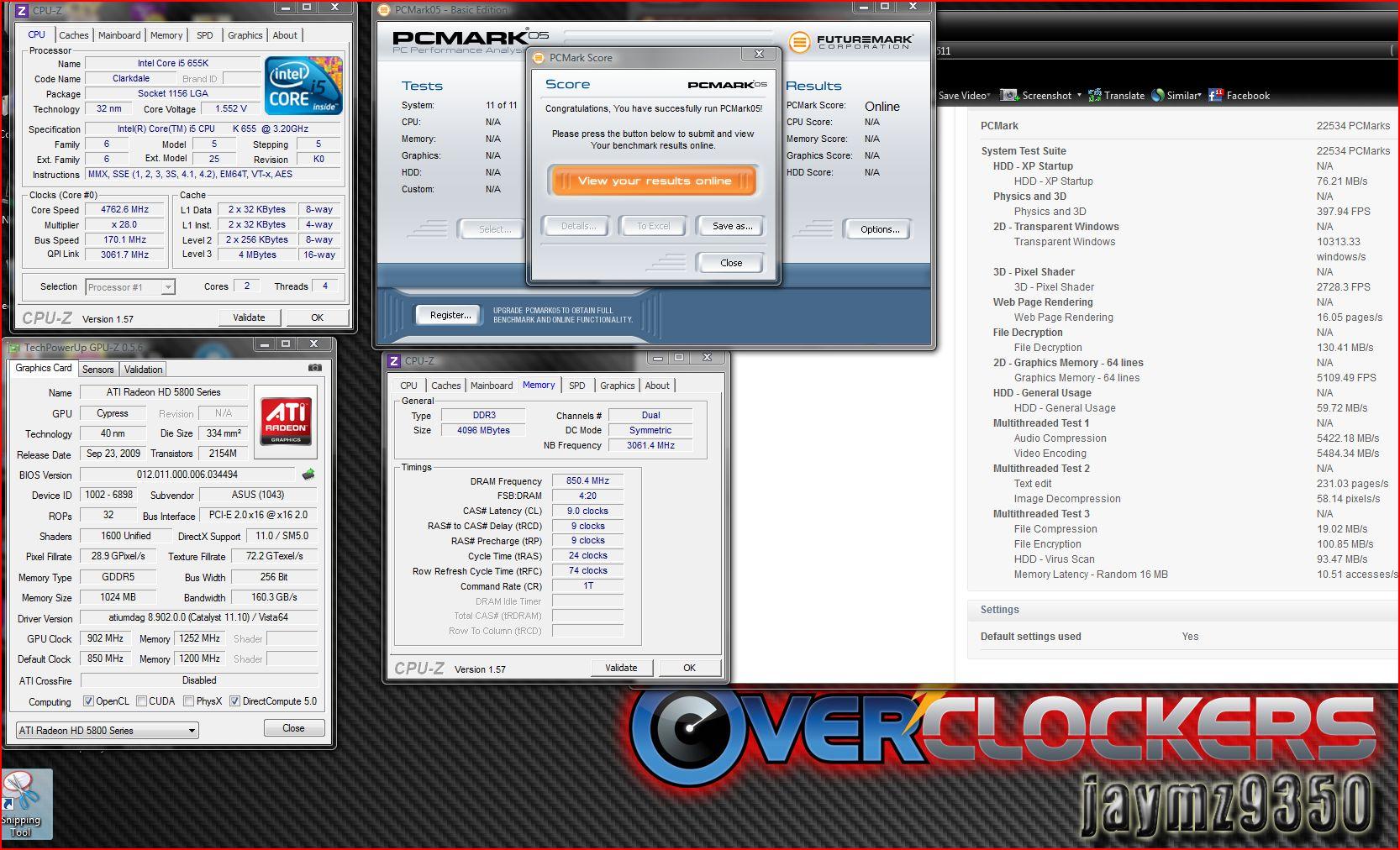Switch to Caches tab in CPU-Z processor window
Screen dimensions: 1400x850
[x=74, y=35]
